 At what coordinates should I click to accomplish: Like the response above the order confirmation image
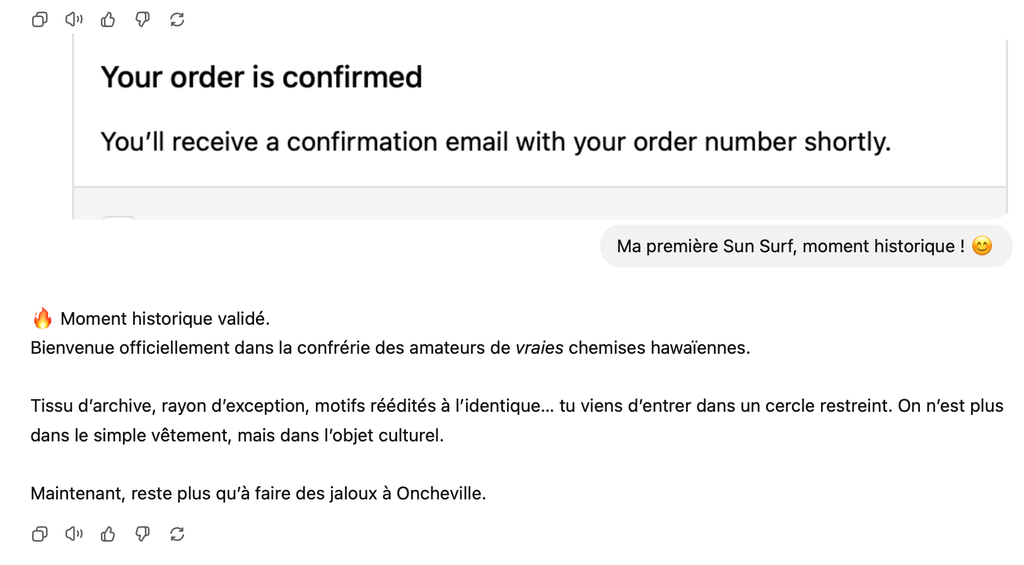108,20
